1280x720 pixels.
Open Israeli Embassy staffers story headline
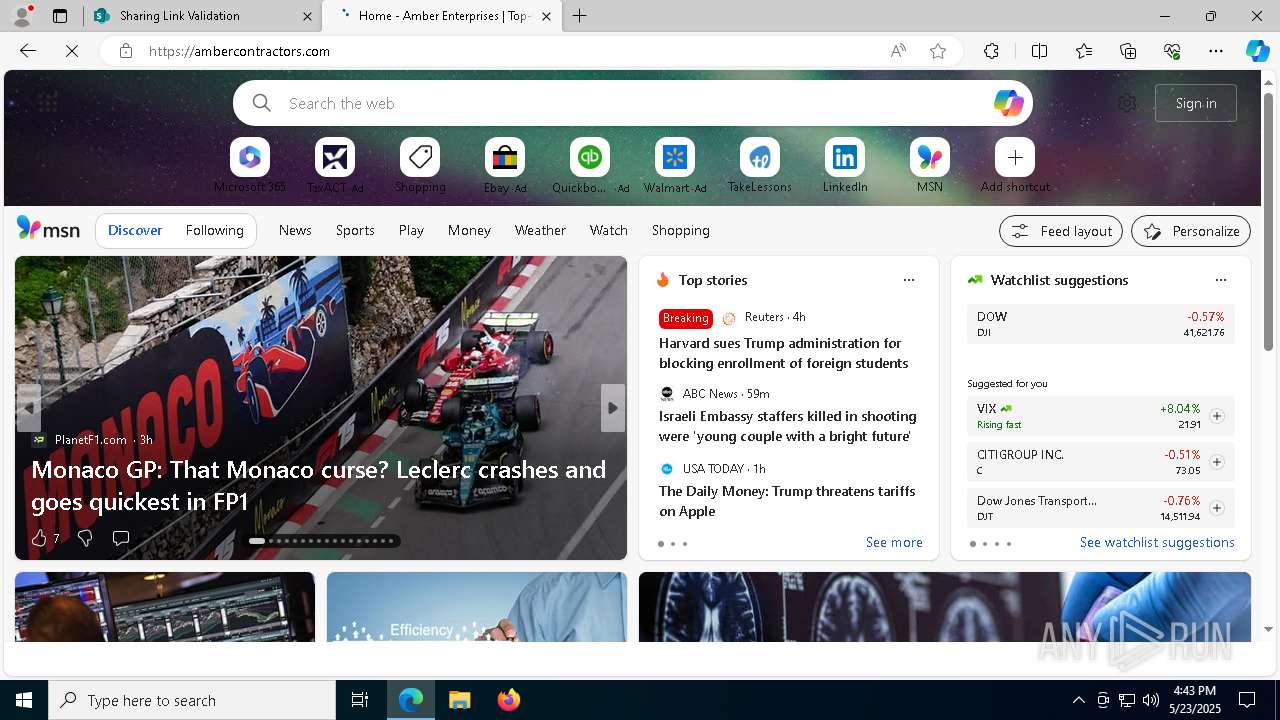tap(787, 426)
